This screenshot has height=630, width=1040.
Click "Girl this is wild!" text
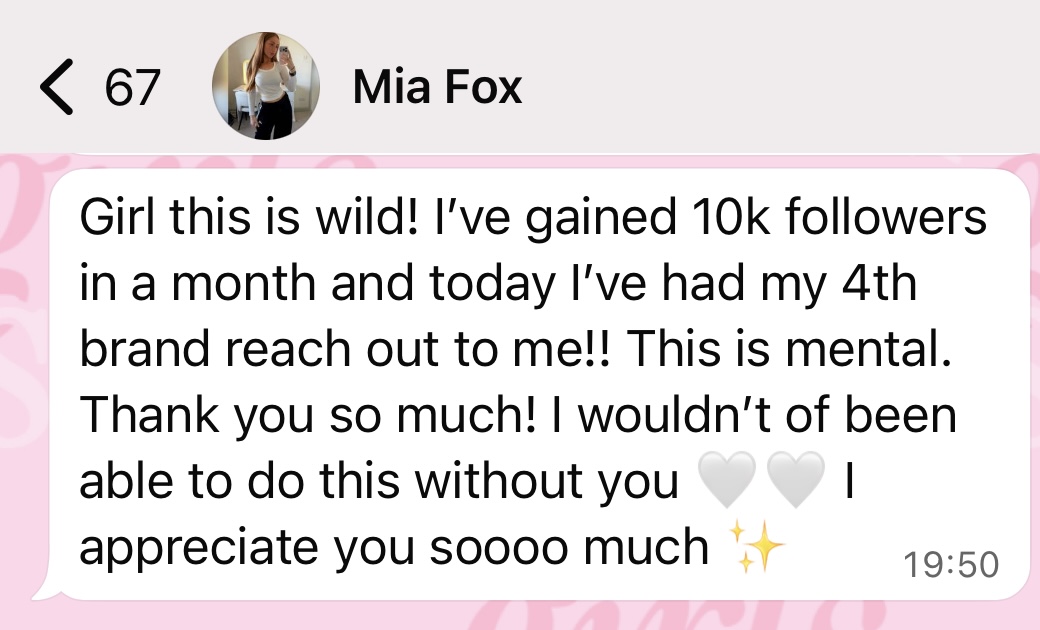(x=249, y=217)
